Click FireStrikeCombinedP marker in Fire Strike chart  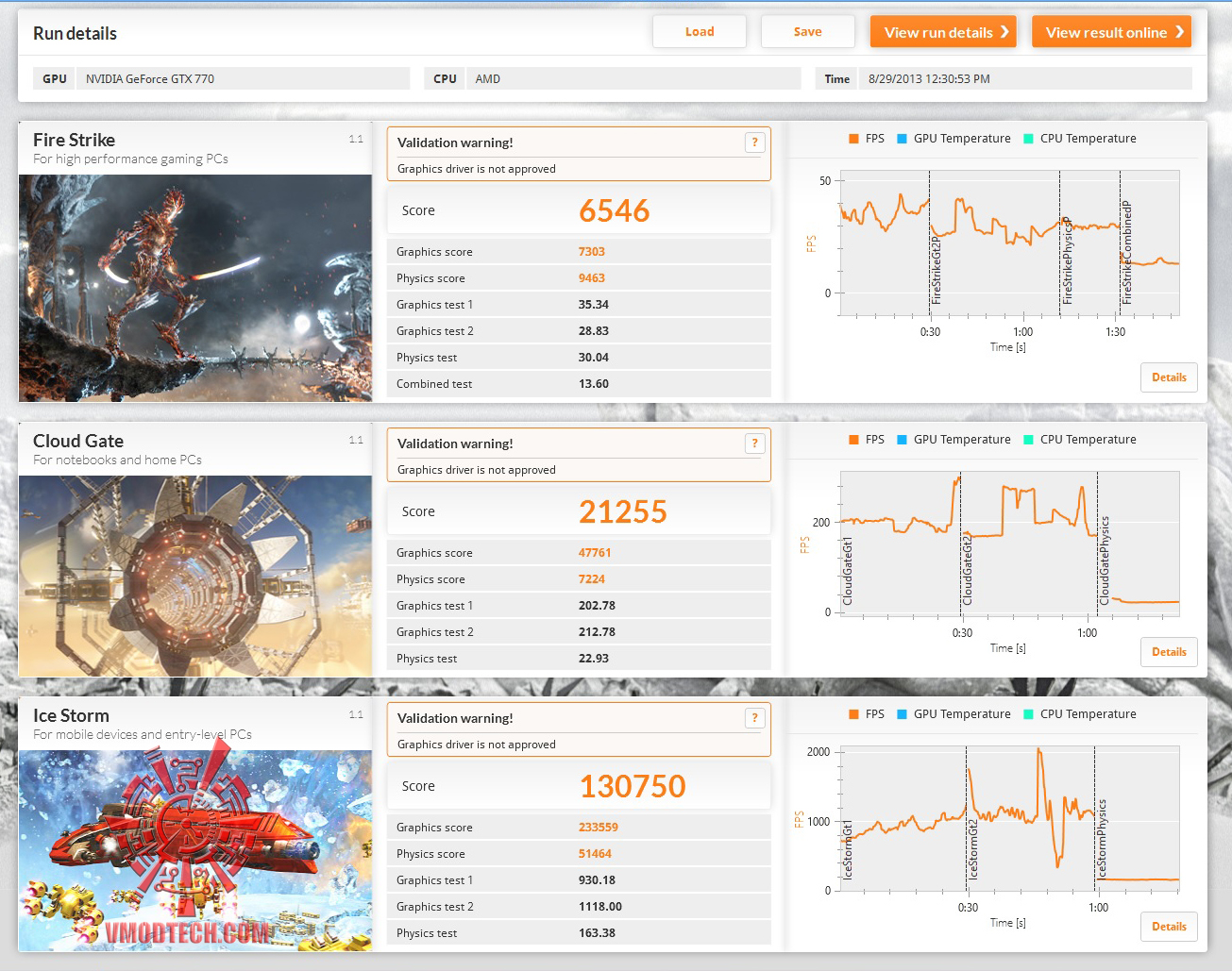pyautogui.click(x=1127, y=252)
